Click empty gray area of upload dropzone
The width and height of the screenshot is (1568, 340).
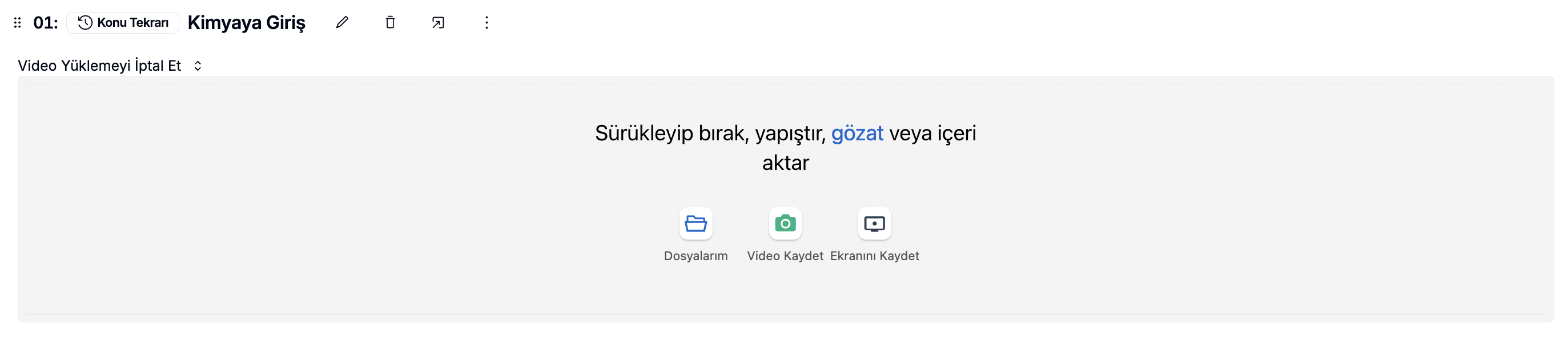[x=304, y=201]
